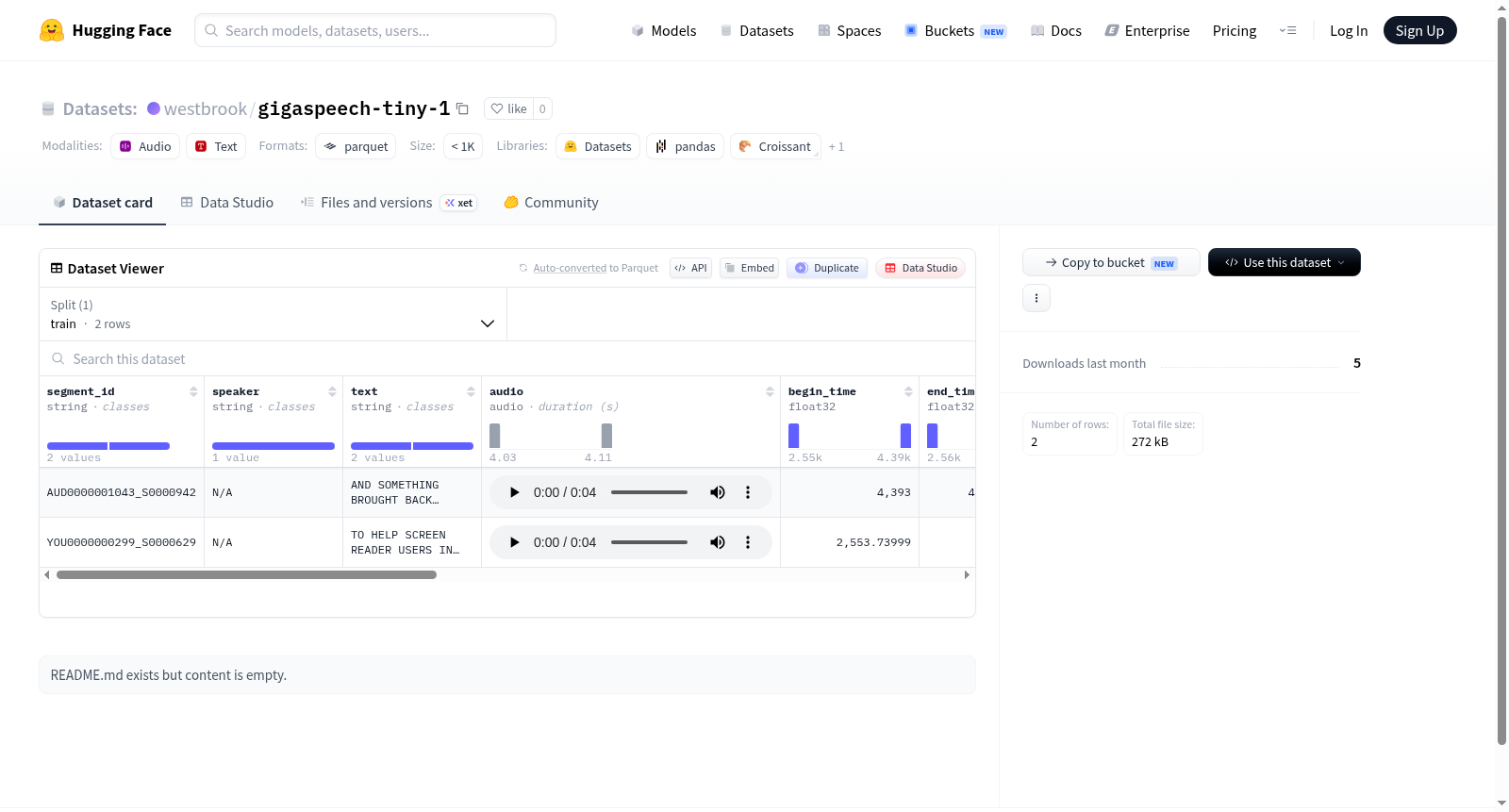Screen dimensions: 1509x812
Task: Click the Duplicate button
Action: click(x=827, y=268)
